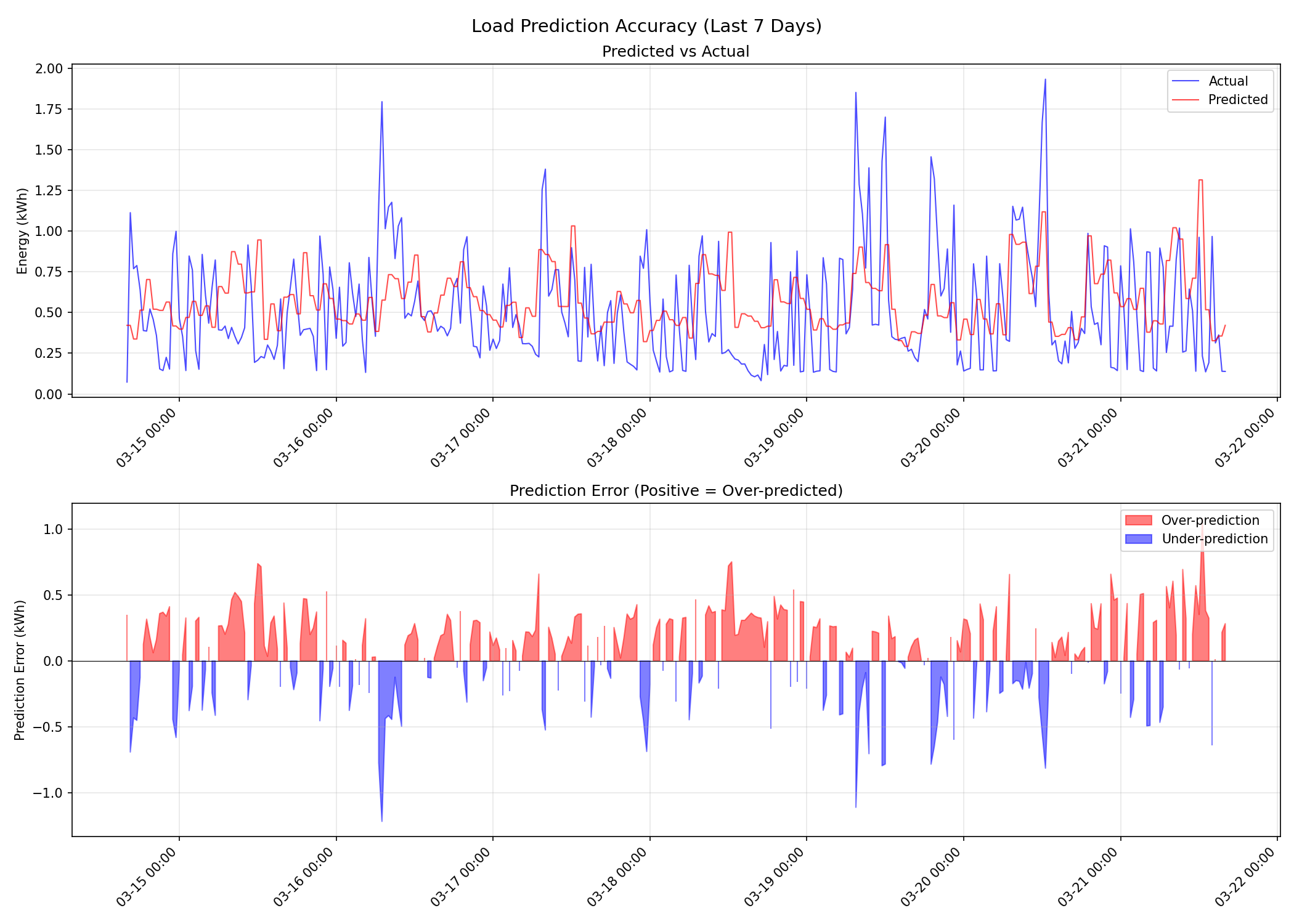Click the 'Predicted vs Actual' subplot title
1294x924 pixels.
pos(675,52)
